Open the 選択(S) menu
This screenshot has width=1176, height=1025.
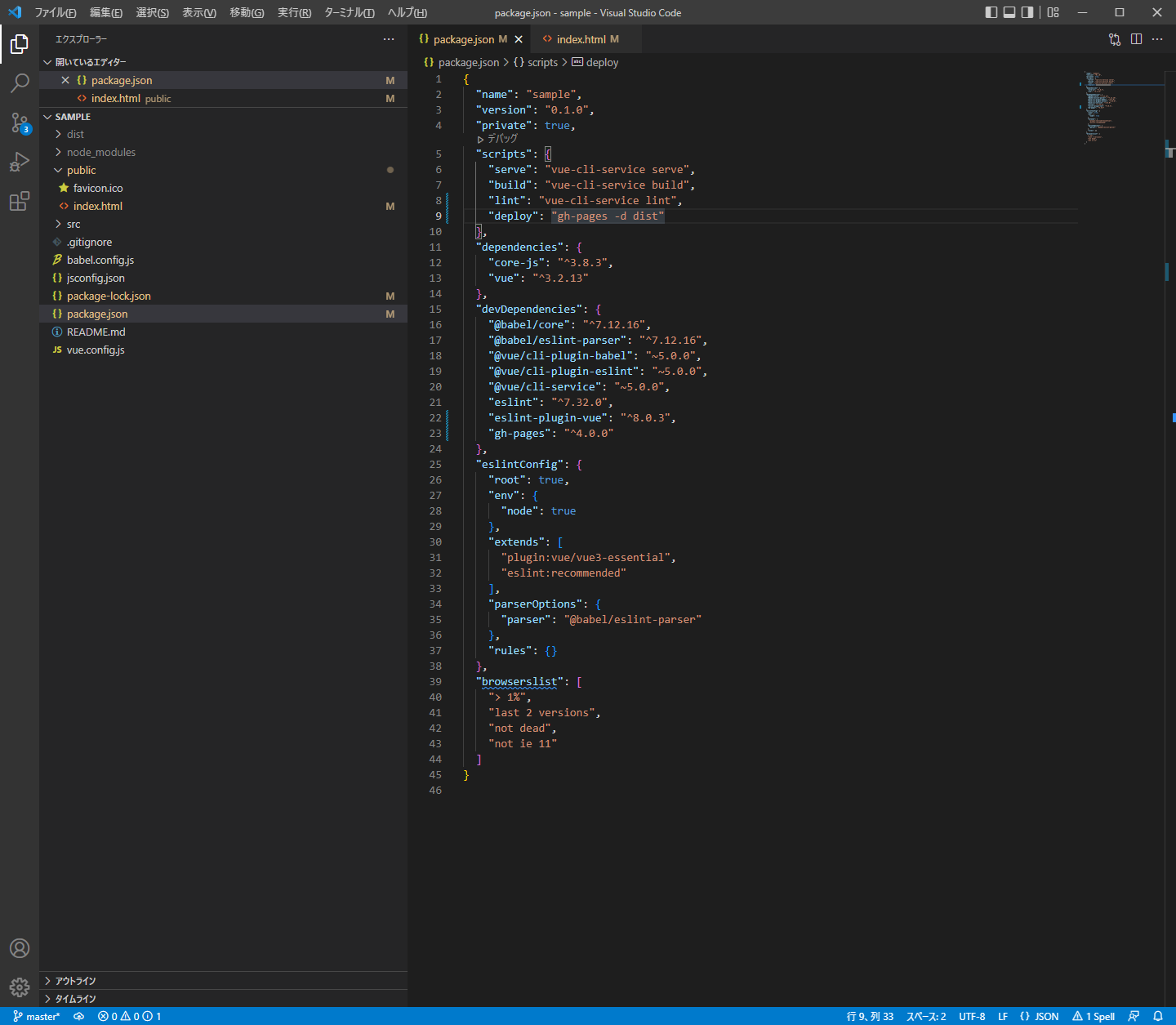tap(153, 12)
